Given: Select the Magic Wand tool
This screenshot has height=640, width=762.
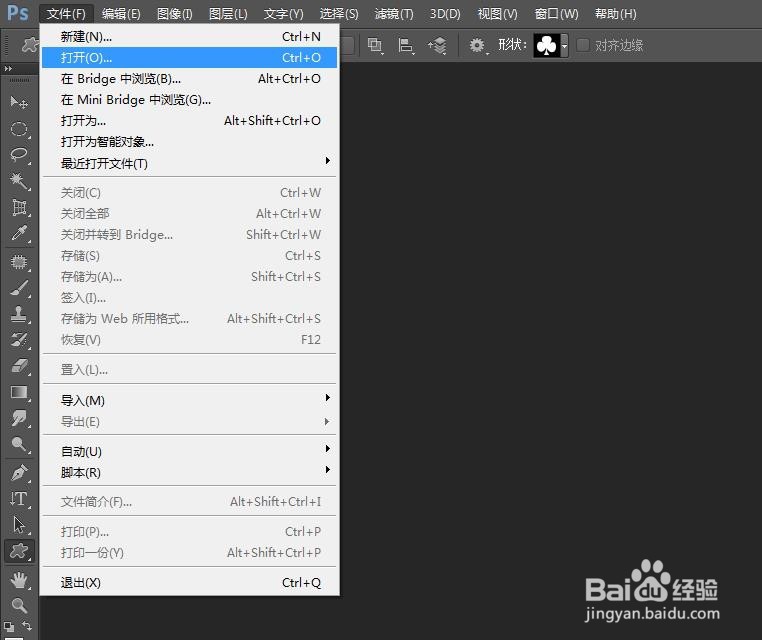Looking at the screenshot, I should [19, 181].
